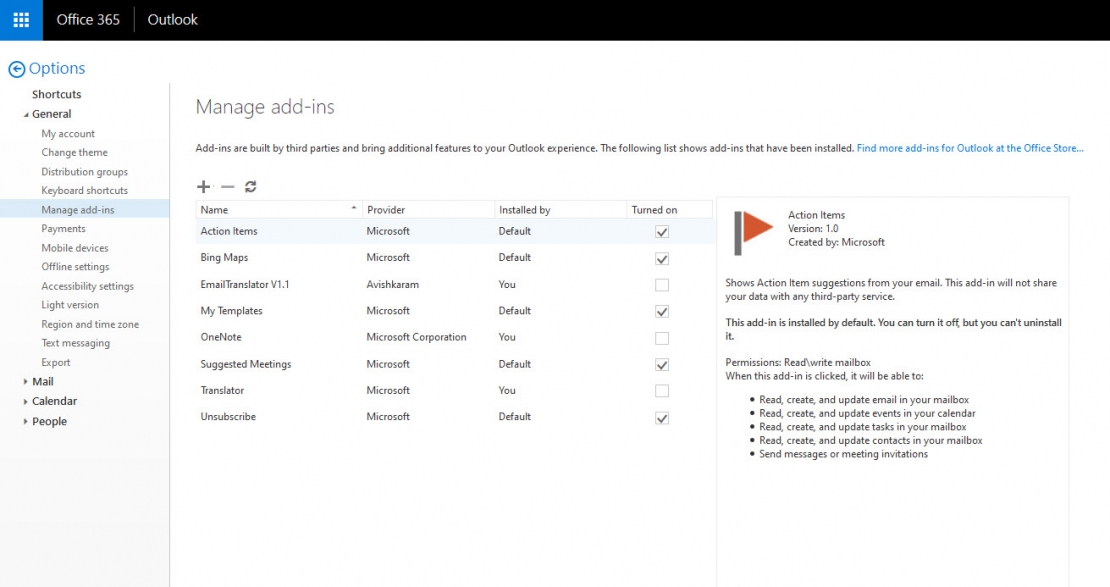Expand the Calendar section
The width and height of the screenshot is (1110, 587).
click(x=25, y=401)
